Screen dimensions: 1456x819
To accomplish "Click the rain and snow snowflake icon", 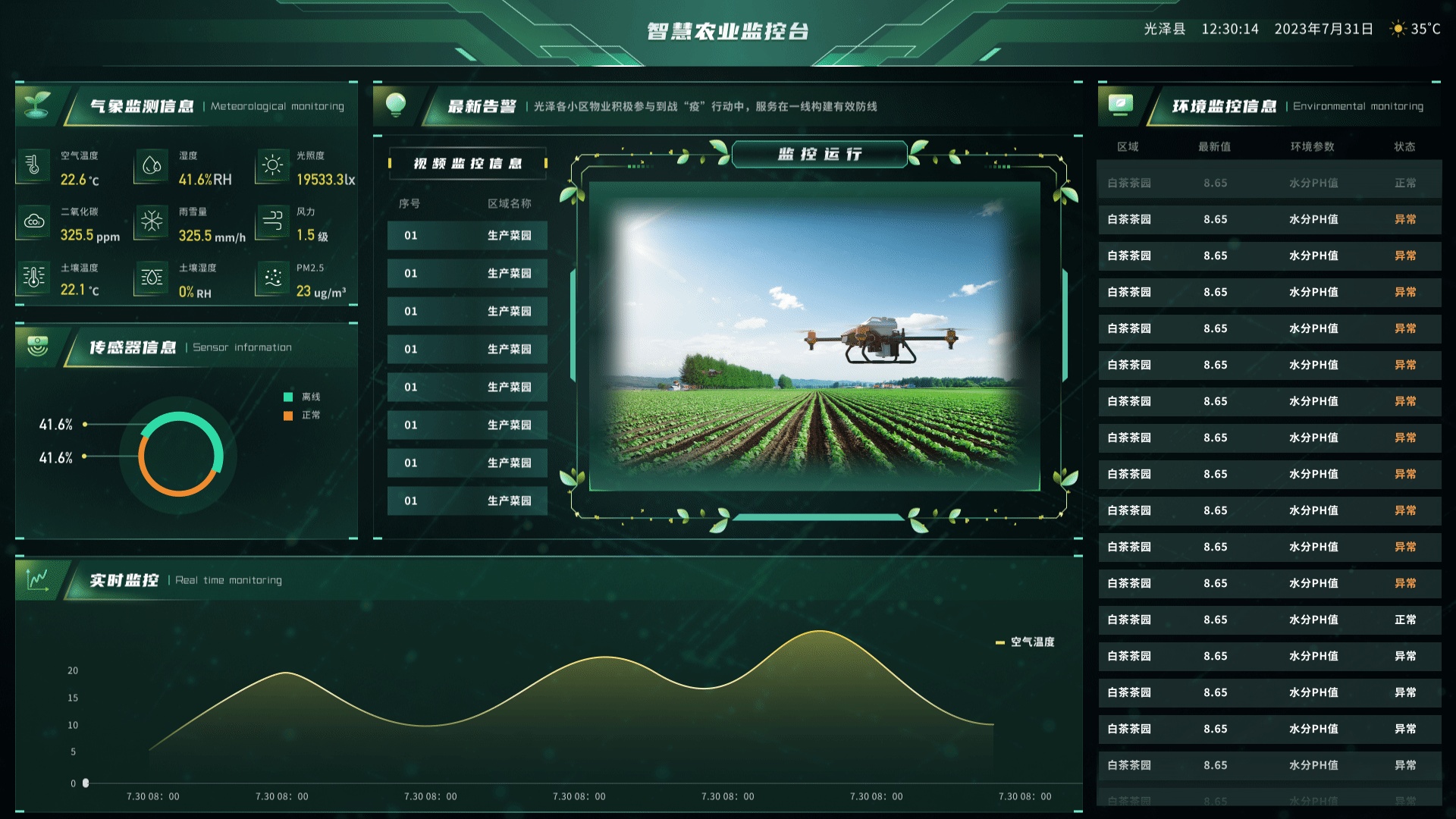I will coord(151,221).
